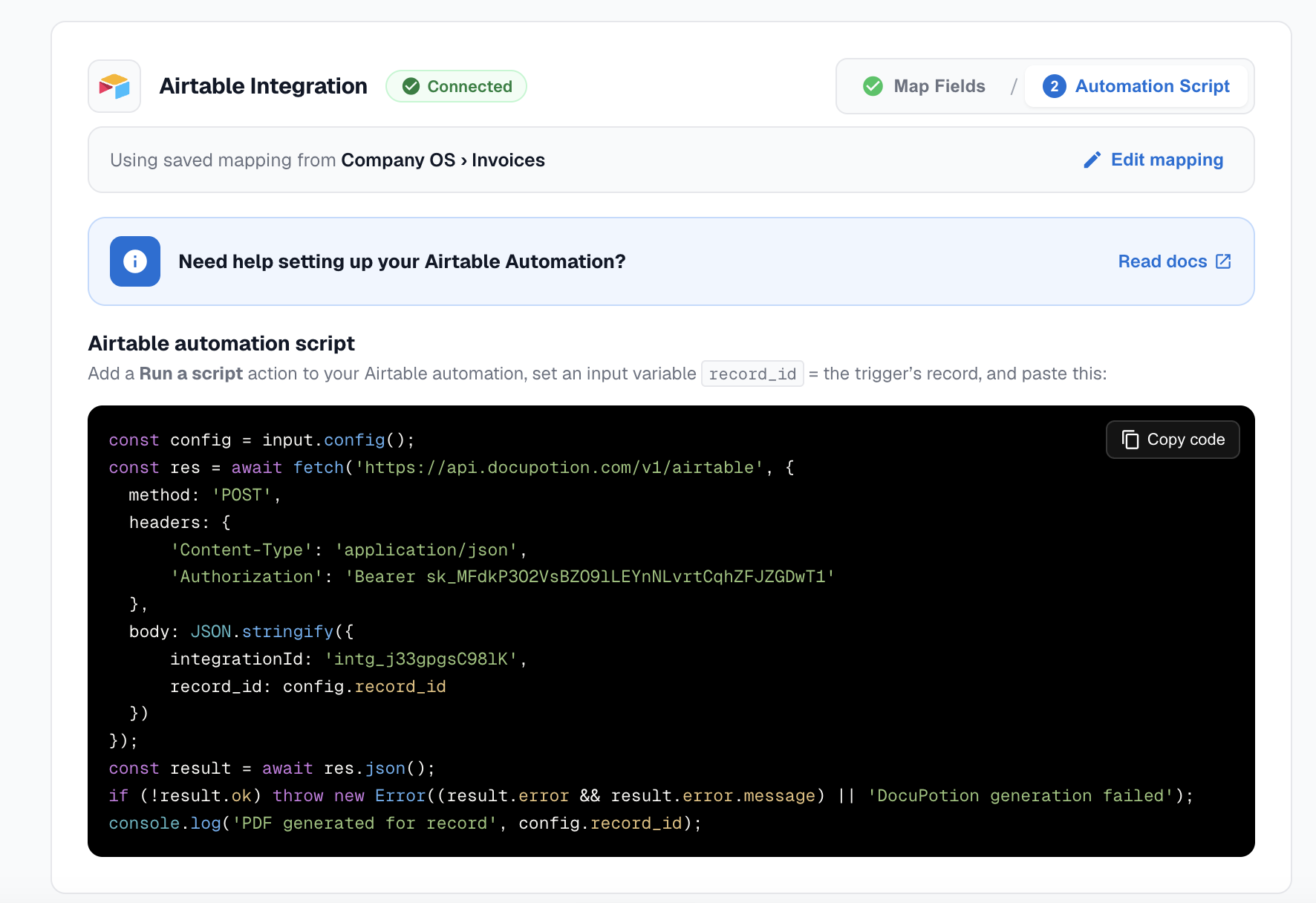Open the Map Fields step

(x=925, y=86)
